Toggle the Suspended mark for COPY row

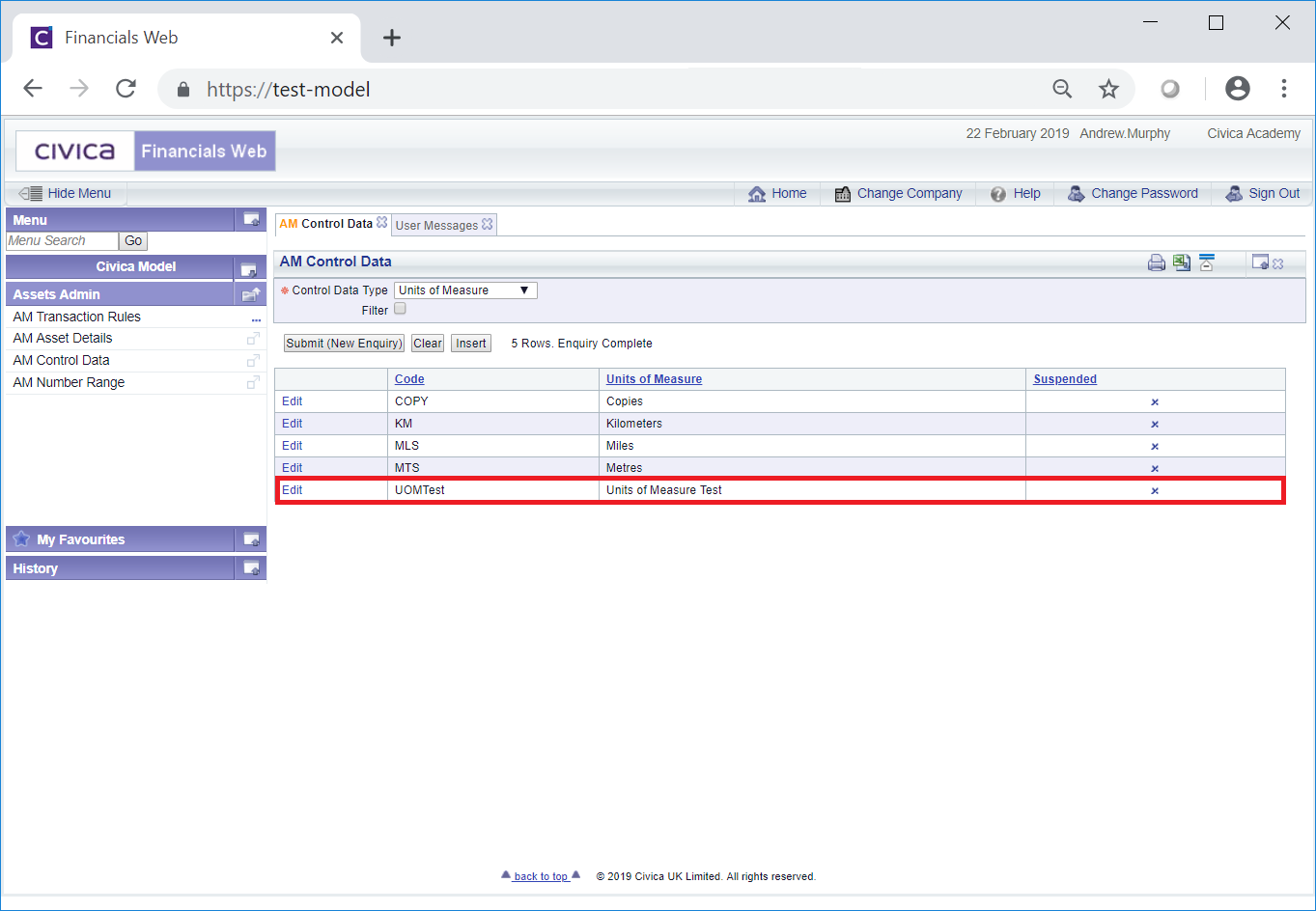(x=1155, y=402)
